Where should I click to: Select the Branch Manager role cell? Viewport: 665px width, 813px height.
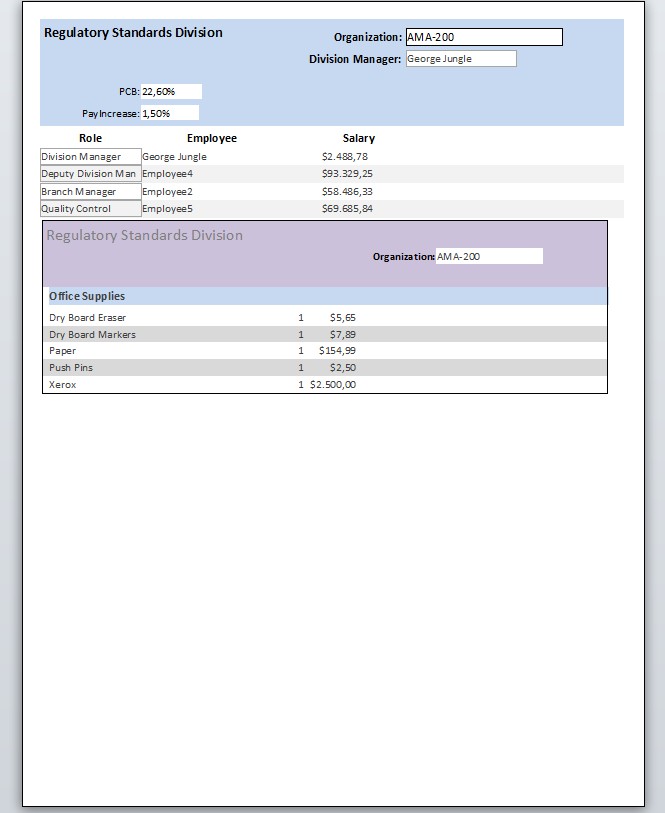pos(91,191)
